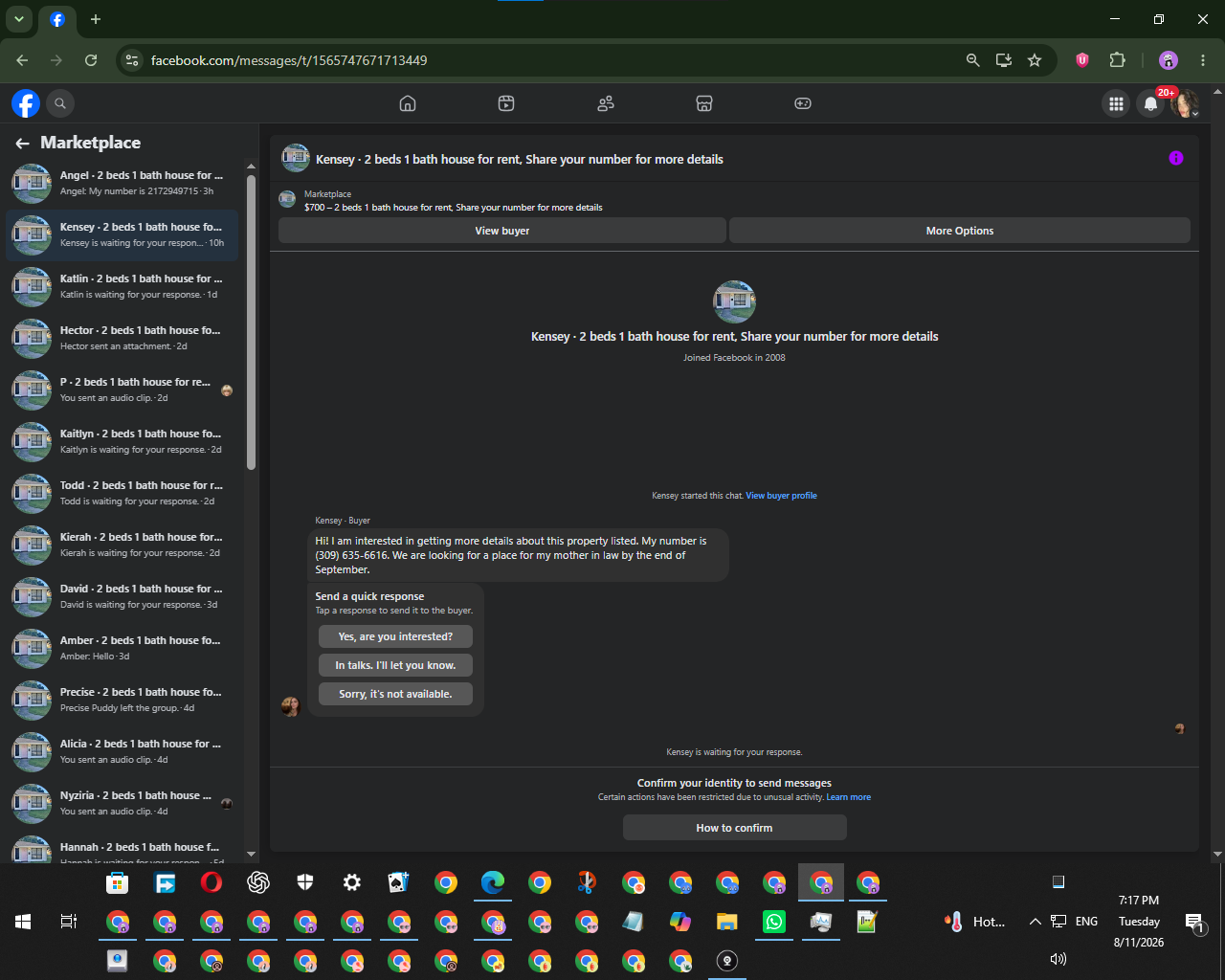Open the account profile picture menu
The height and width of the screenshot is (980, 1225).
coord(1185,103)
